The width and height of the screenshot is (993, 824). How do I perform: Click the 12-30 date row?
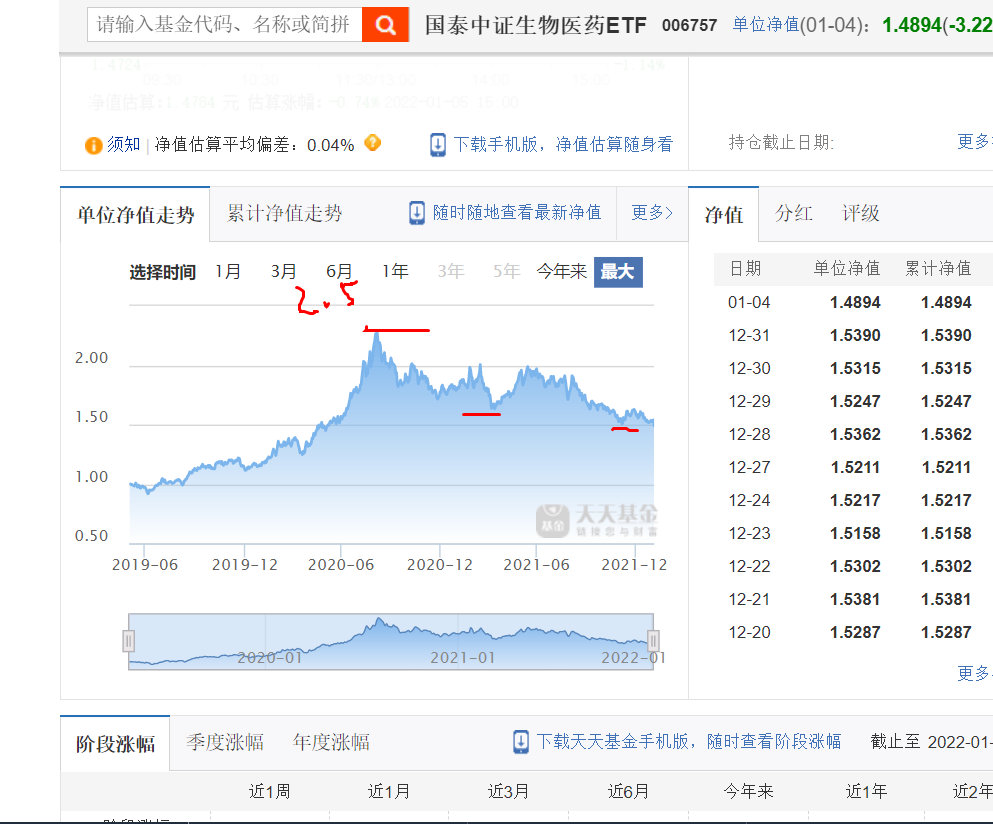click(x=852, y=368)
